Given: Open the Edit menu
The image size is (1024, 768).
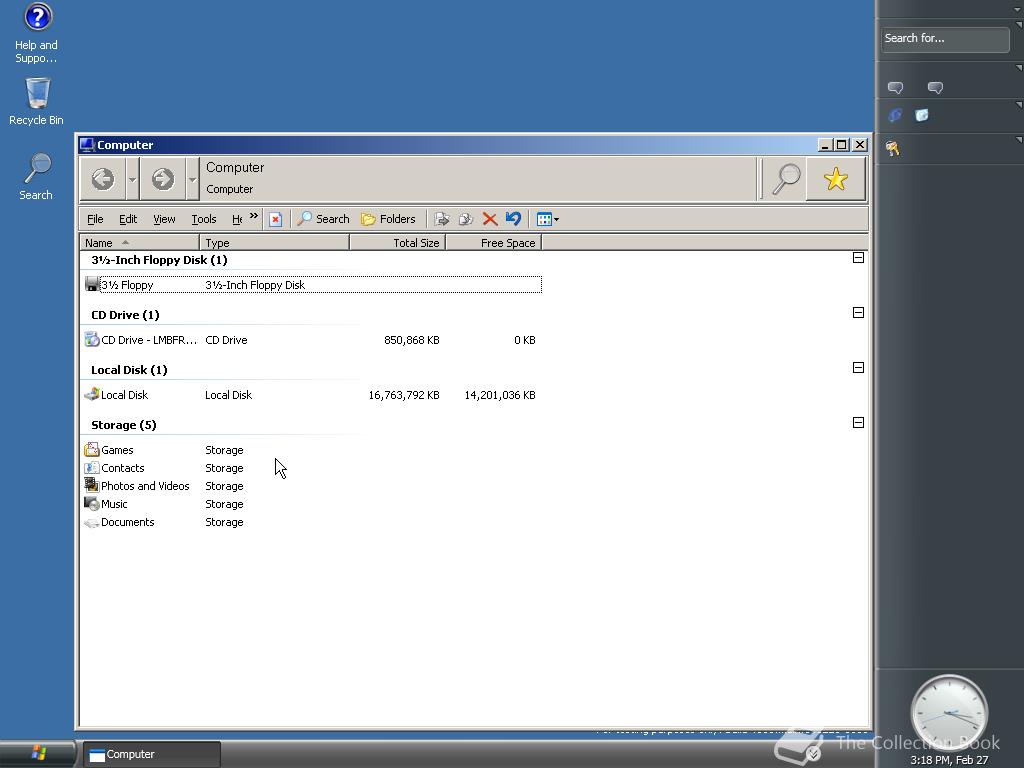Looking at the screenshot, I should 128,219.
